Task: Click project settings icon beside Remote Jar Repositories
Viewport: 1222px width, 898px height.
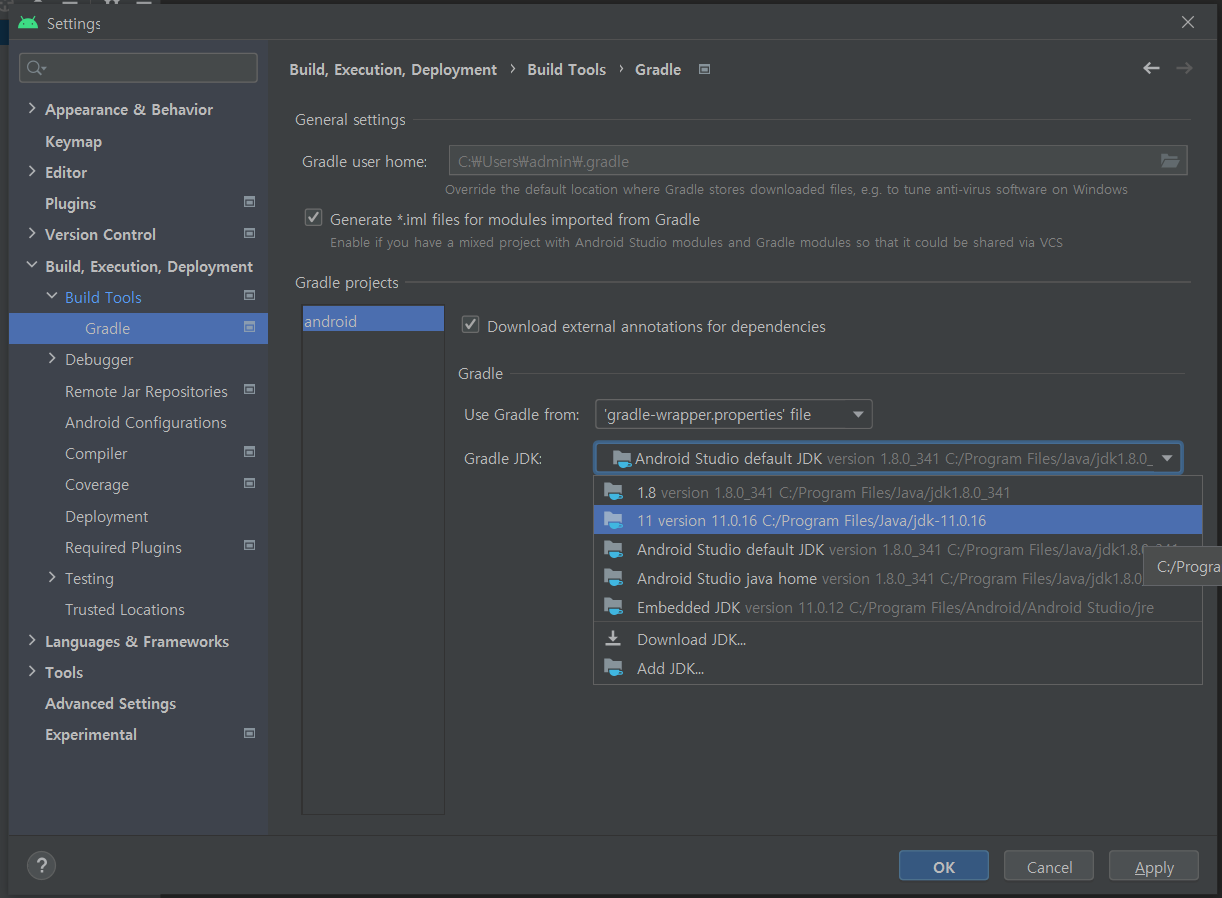Action: click(250, 390)
